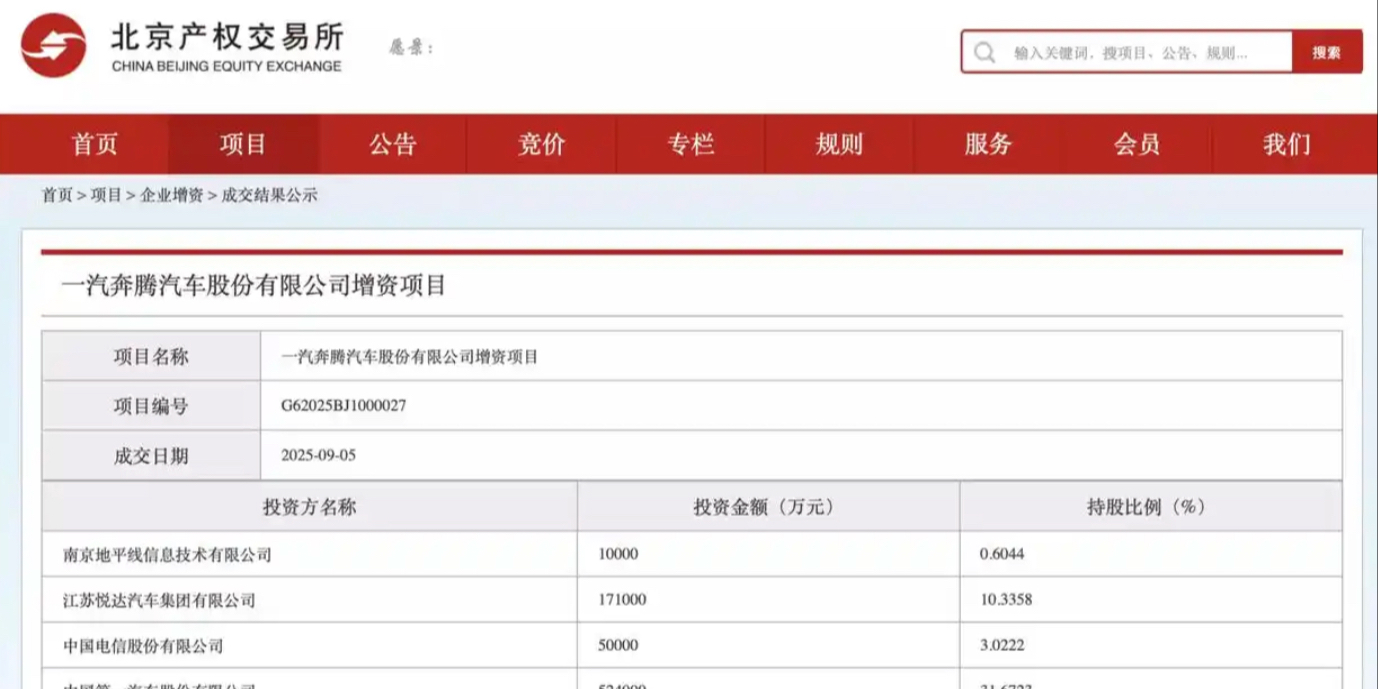This screenshot has width=1378, height=689.
Task: Open the 规则 navigation tab
Action: click(839, 144)
